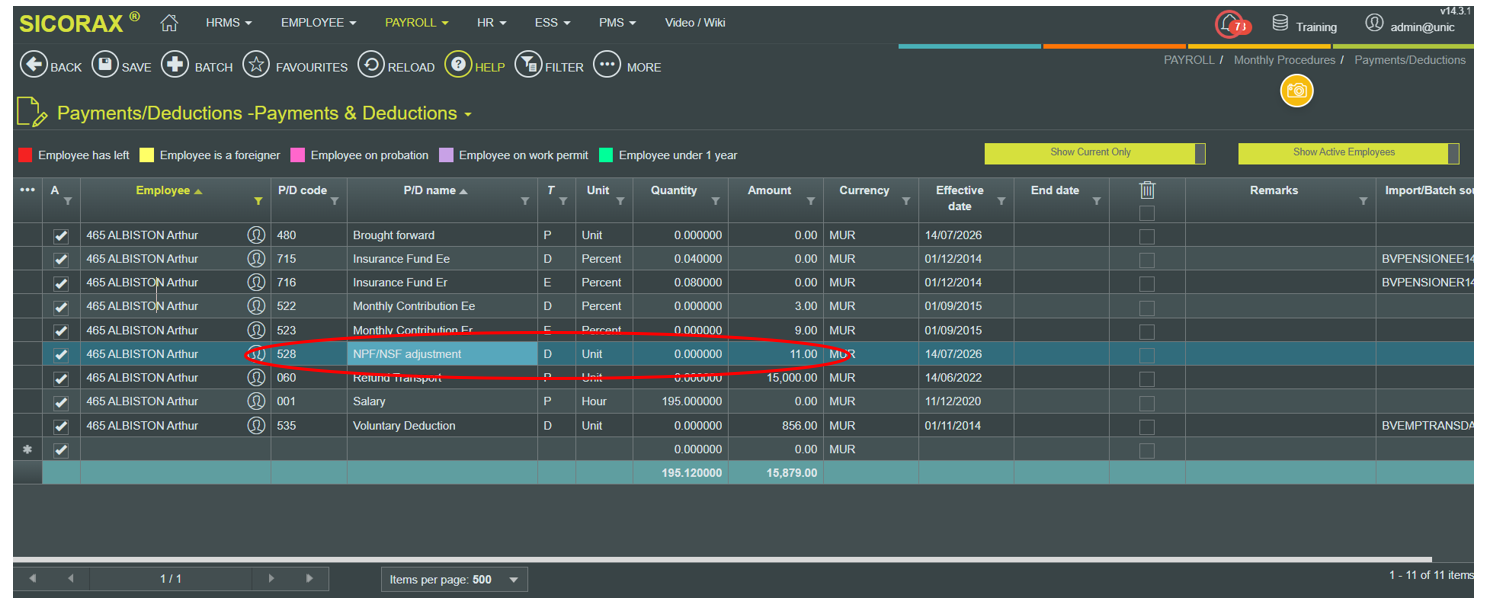Uncheck active checkbox for Brought forward row
The width and height of the screenshot is (1488, 606).
pyautogui.click(x=61, y=235)
